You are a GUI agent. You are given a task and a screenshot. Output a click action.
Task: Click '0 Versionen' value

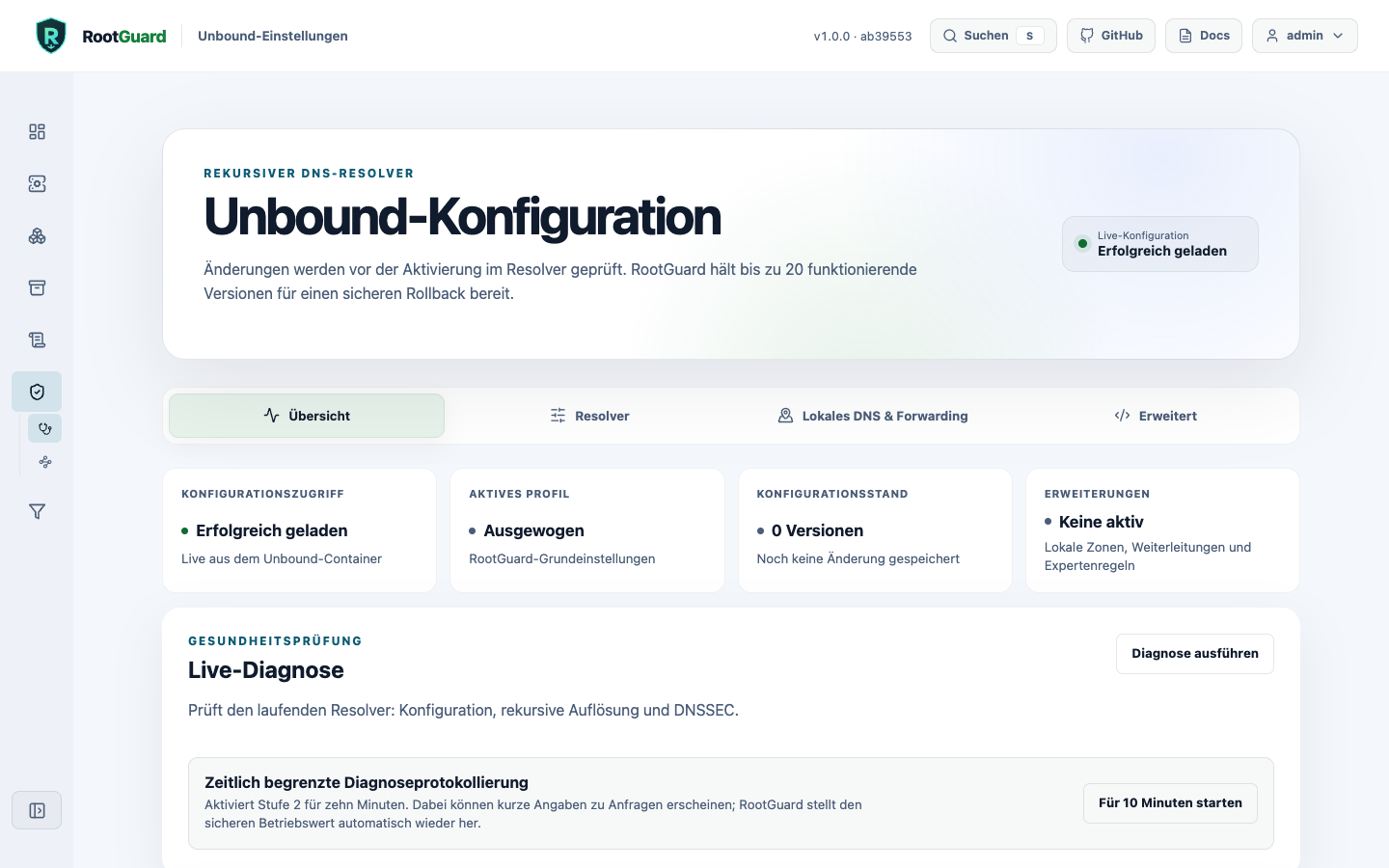(x=817, y=530)
